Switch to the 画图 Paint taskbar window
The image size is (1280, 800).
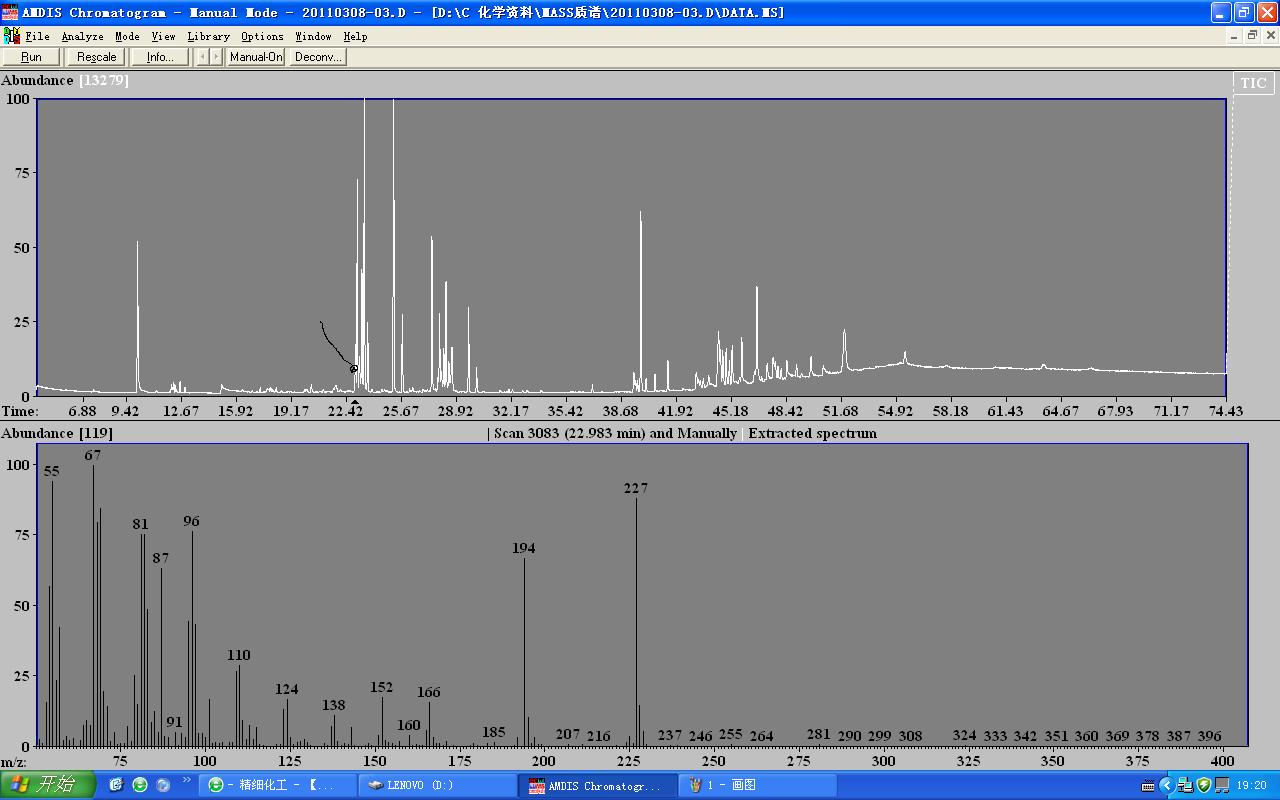pyautogui.click(x=758, y=785)
